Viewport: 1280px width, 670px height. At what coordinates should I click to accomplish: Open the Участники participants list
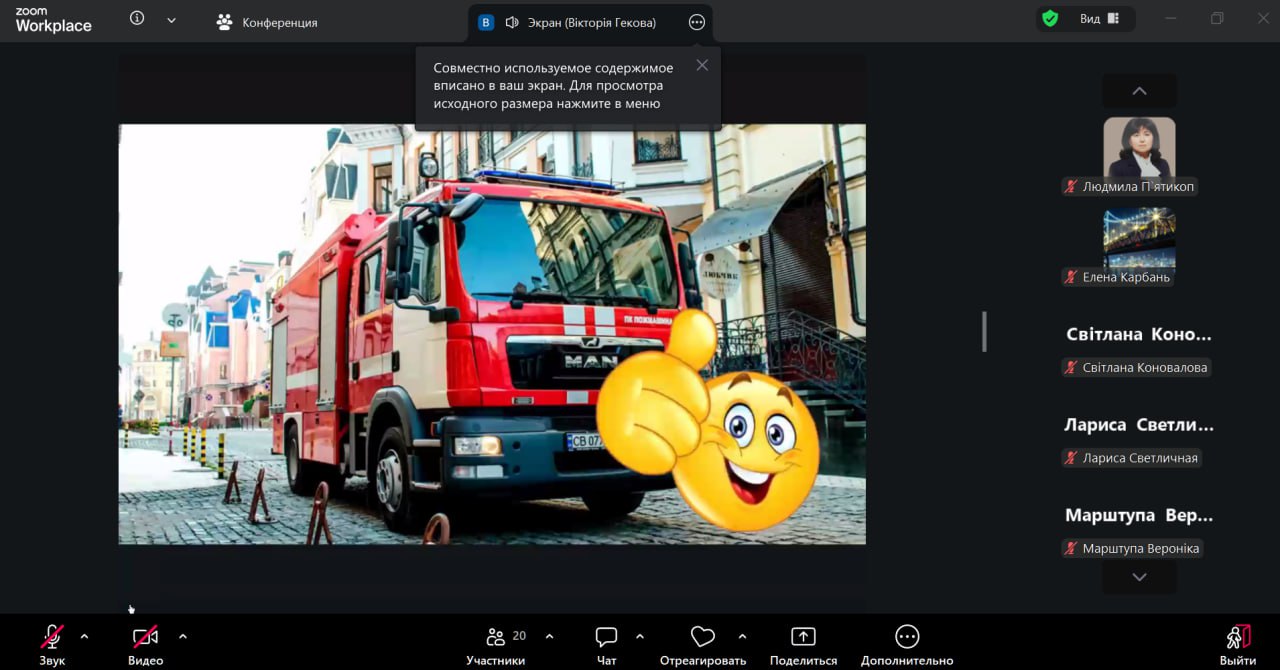point(496,637)
